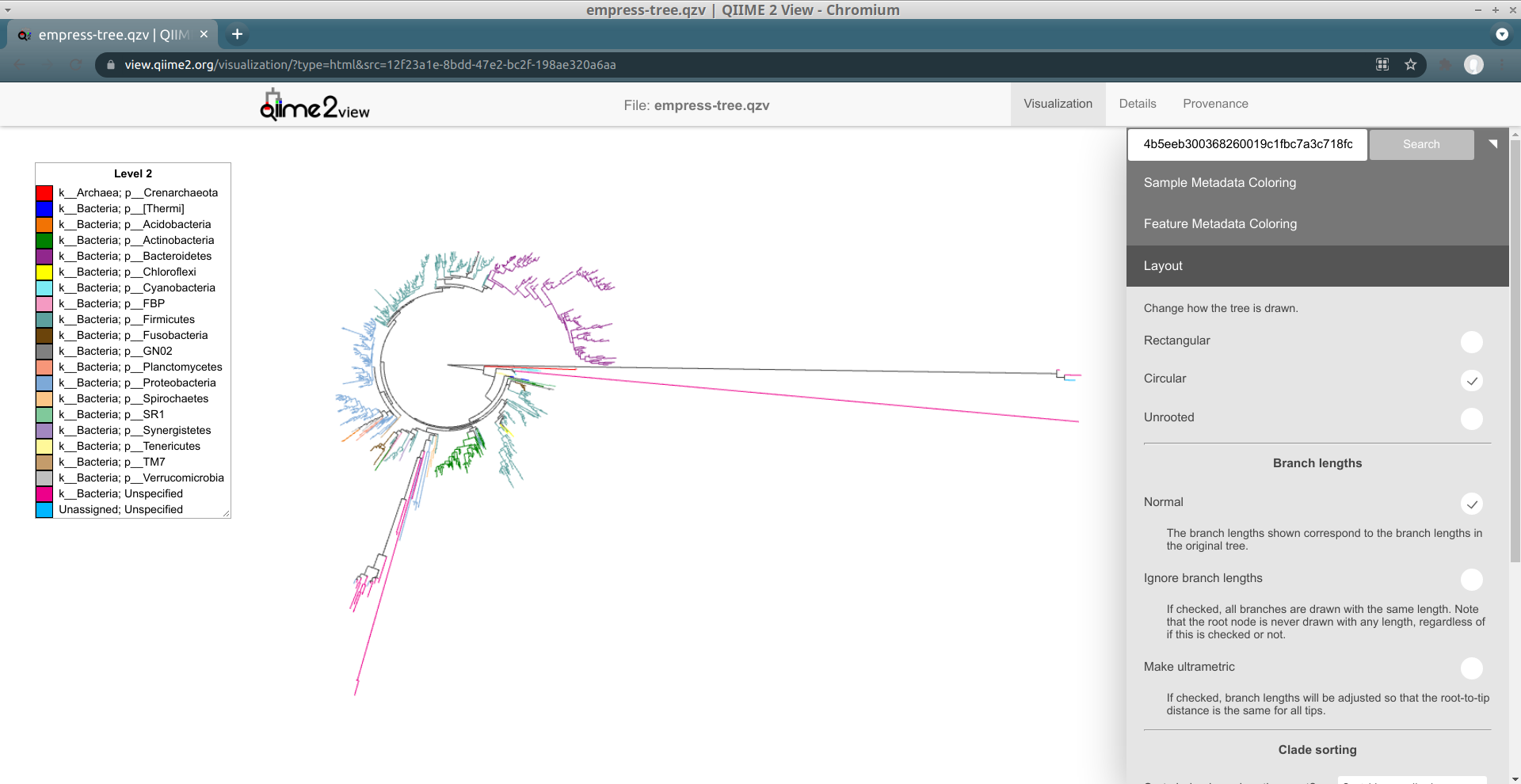Viewport: 1521px width, 784px height.
Task: Open the browser profile avatar
Action: point(1473,64)
